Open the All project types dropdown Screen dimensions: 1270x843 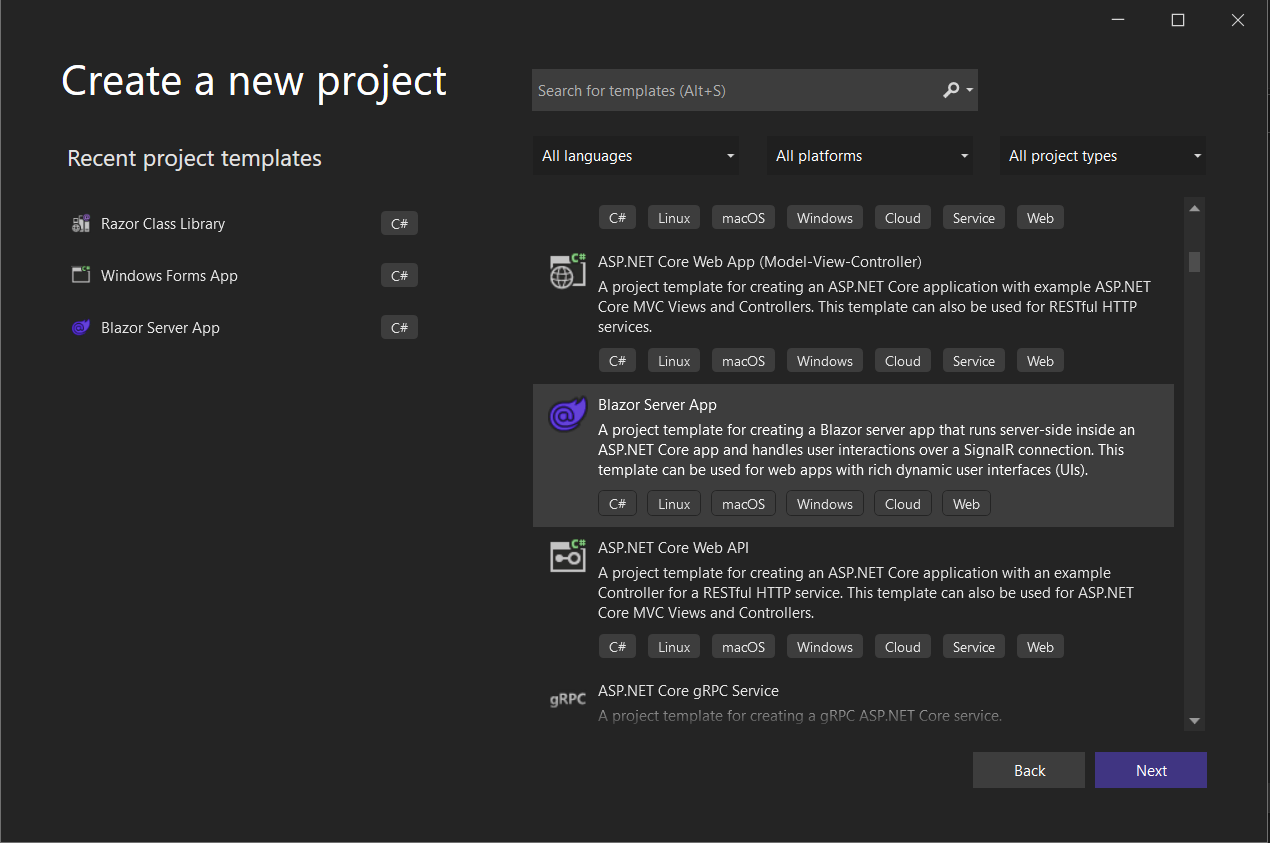point(1102,155)
